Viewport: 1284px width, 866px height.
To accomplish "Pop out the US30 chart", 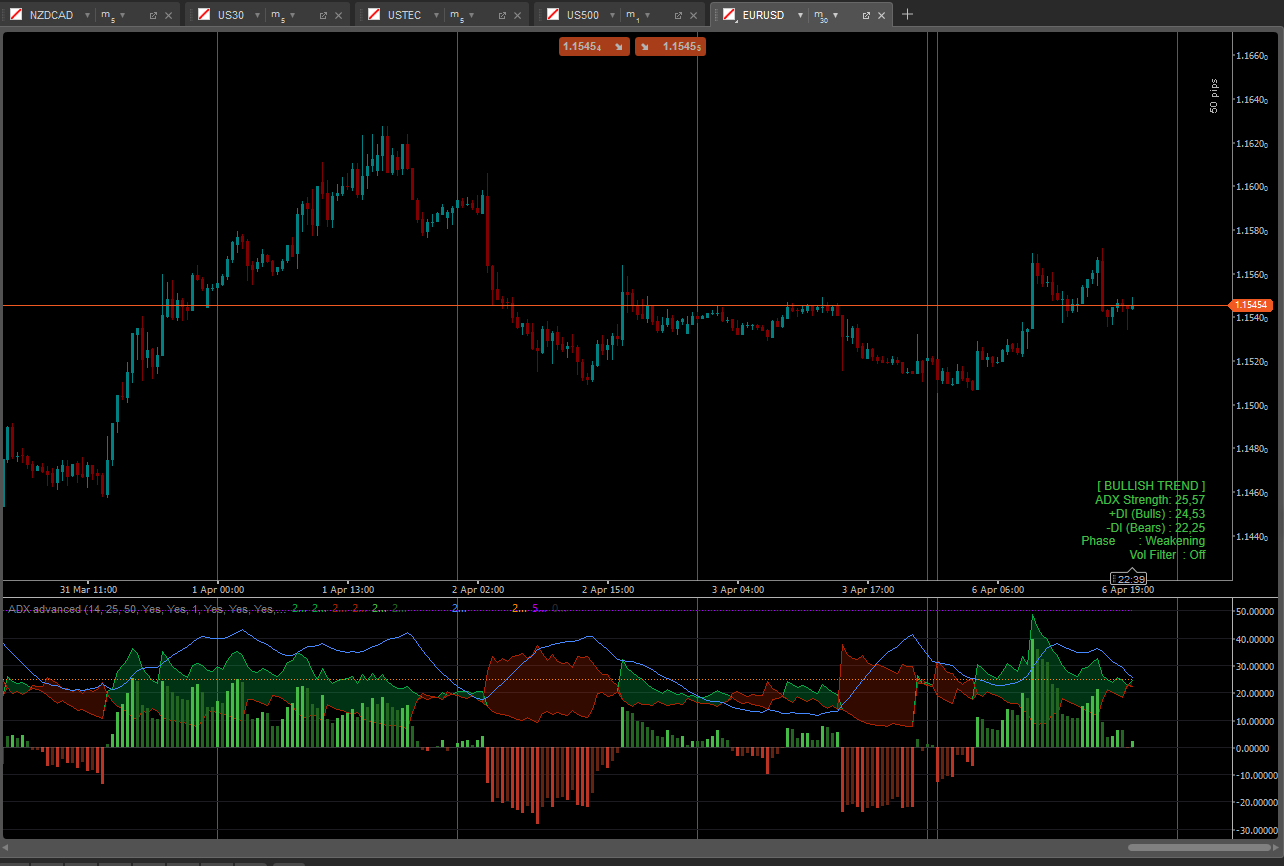I will (x=323, y=15).
